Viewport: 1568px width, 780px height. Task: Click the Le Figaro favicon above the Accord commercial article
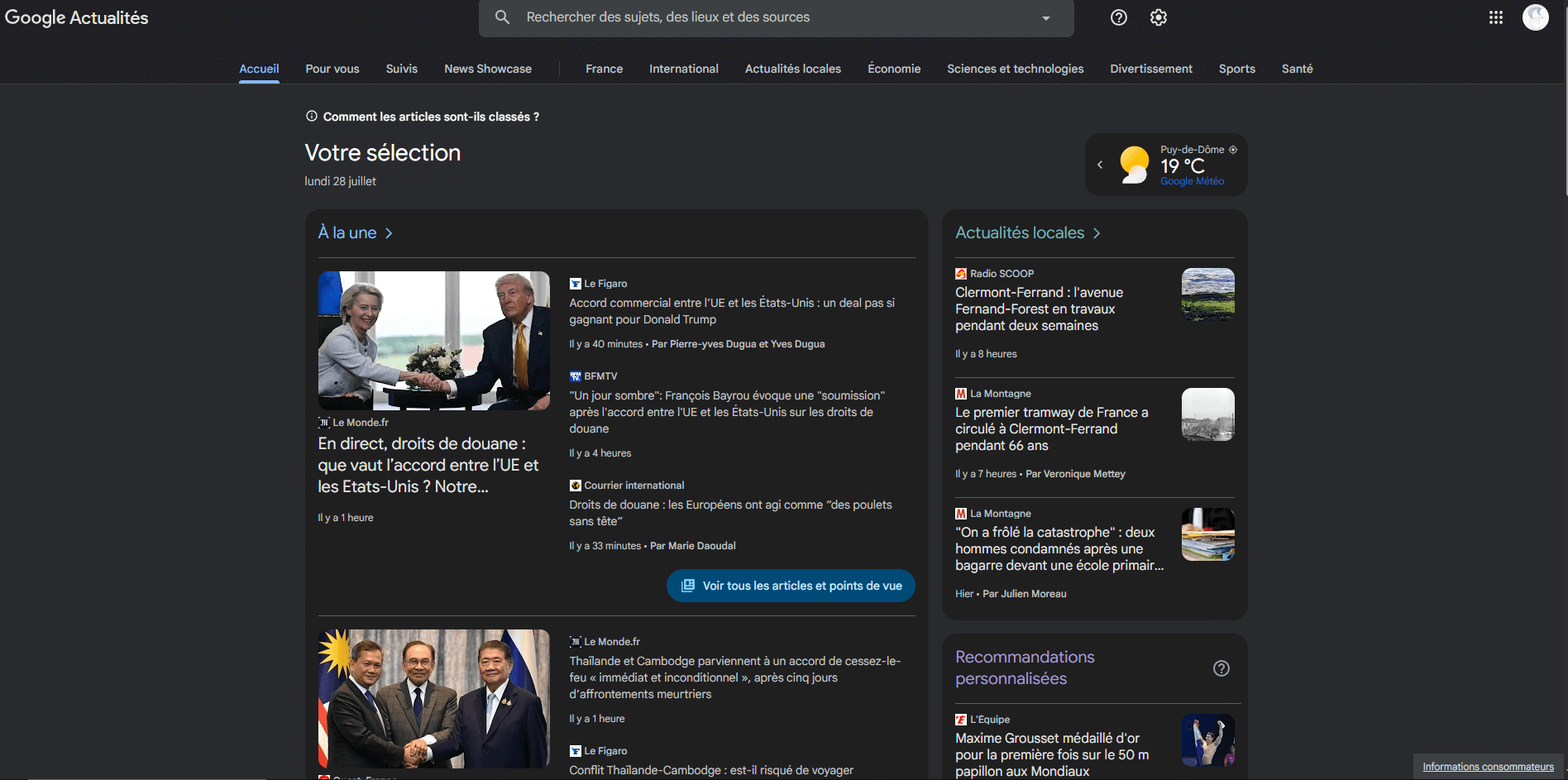576,284
